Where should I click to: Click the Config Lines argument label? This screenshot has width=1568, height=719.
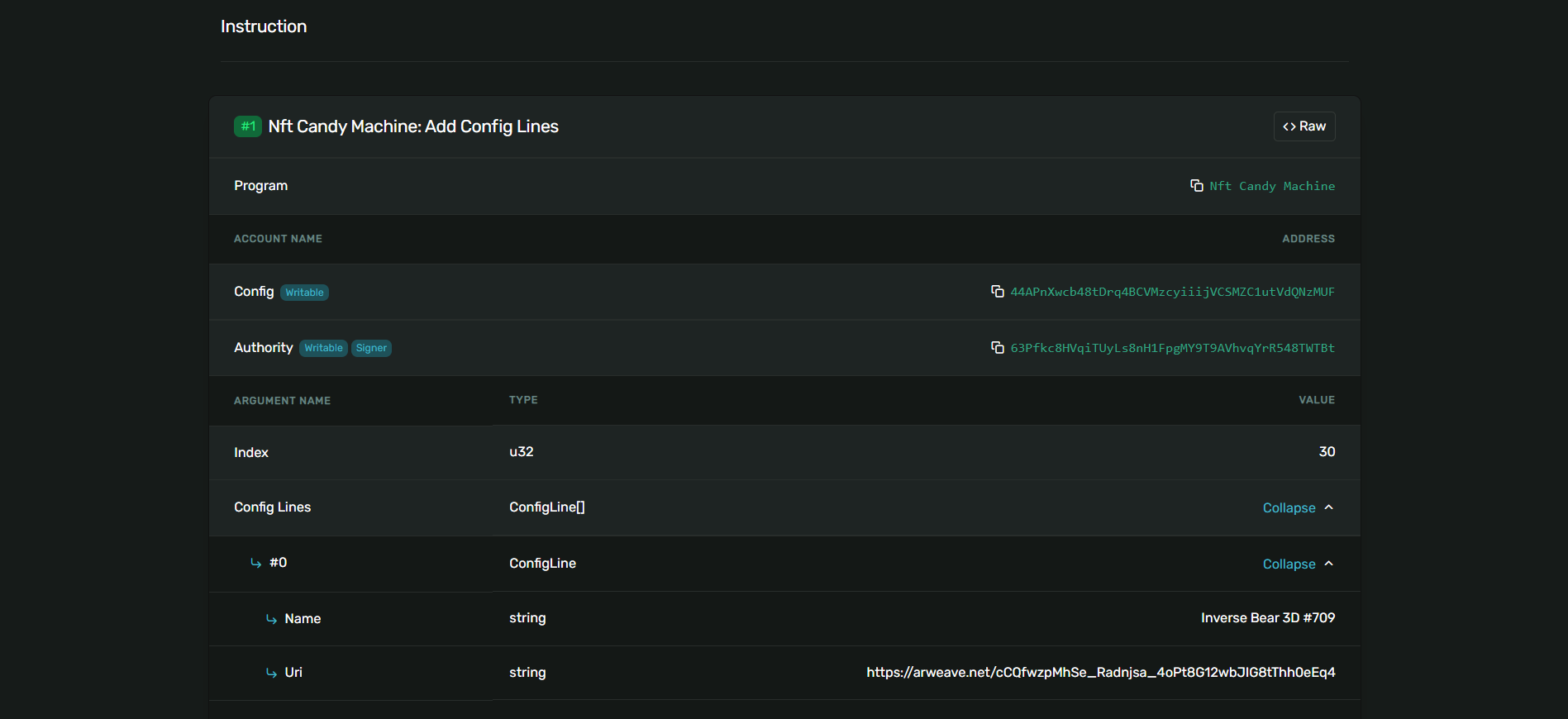coord(272,507)
